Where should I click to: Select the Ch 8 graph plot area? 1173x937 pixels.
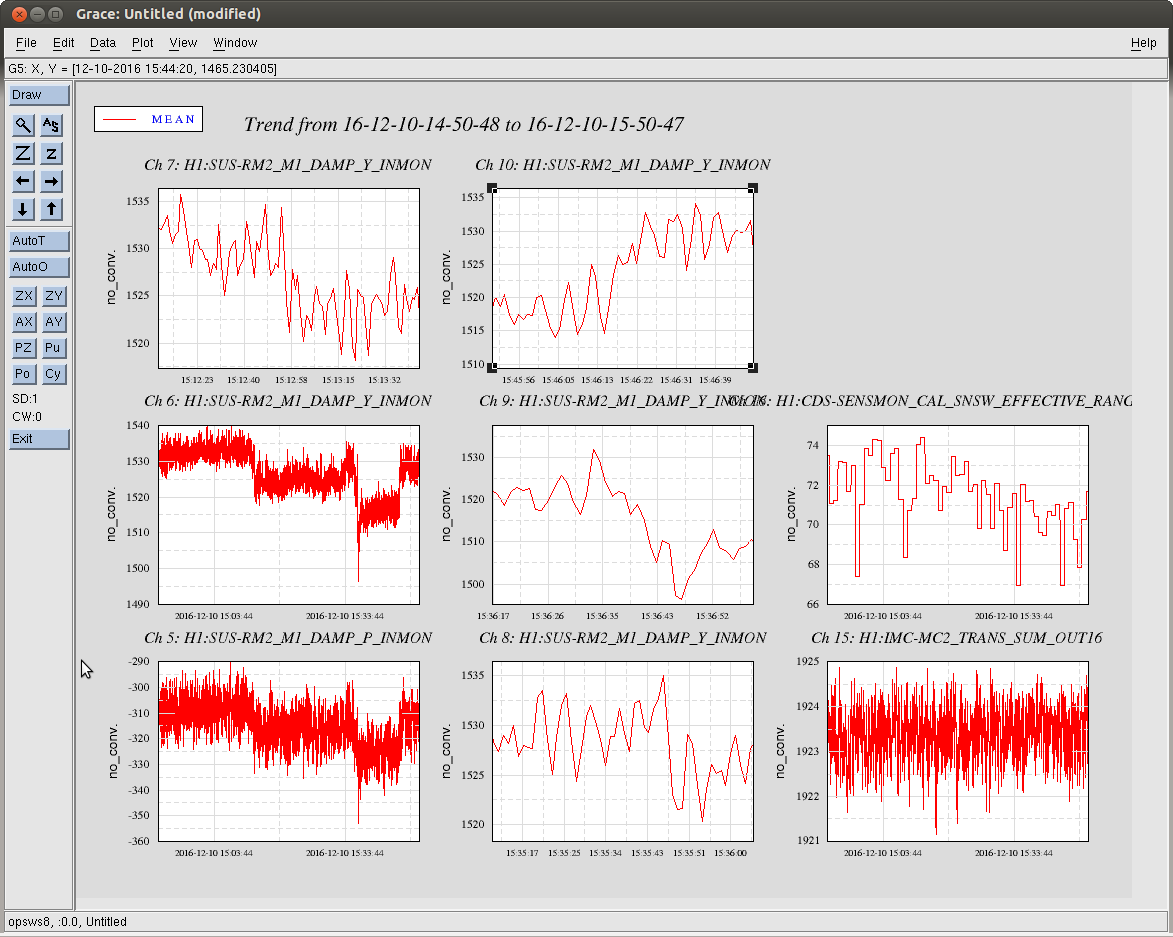point(622,751)
